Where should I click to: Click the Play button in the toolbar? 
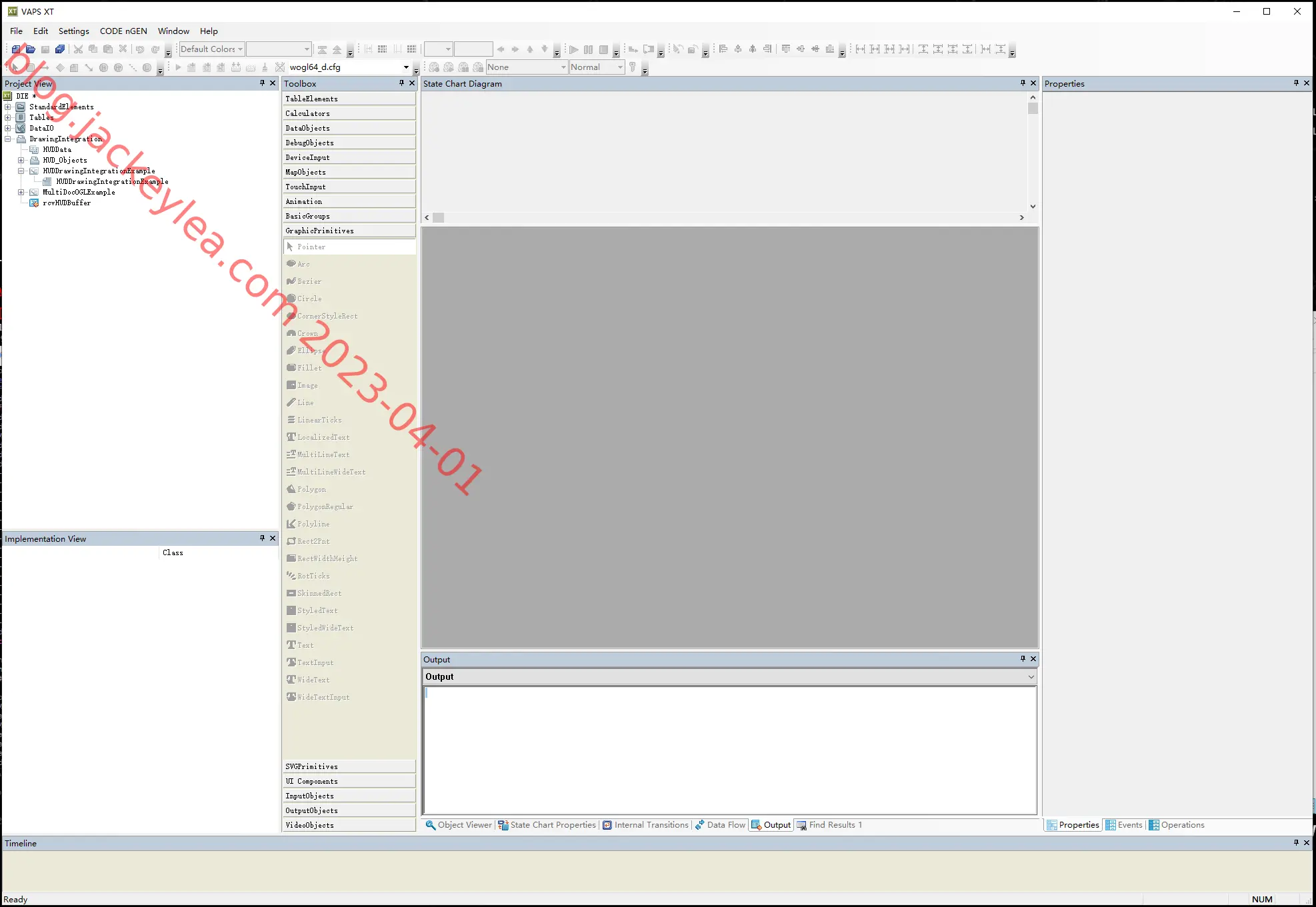click(x=573, y=49)
